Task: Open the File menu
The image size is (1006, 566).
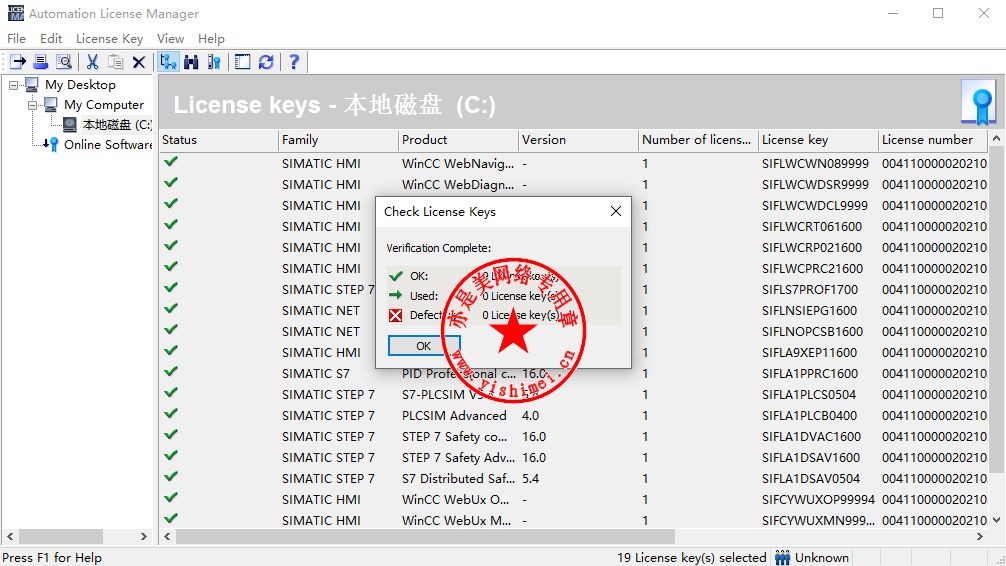Action: 16,39
